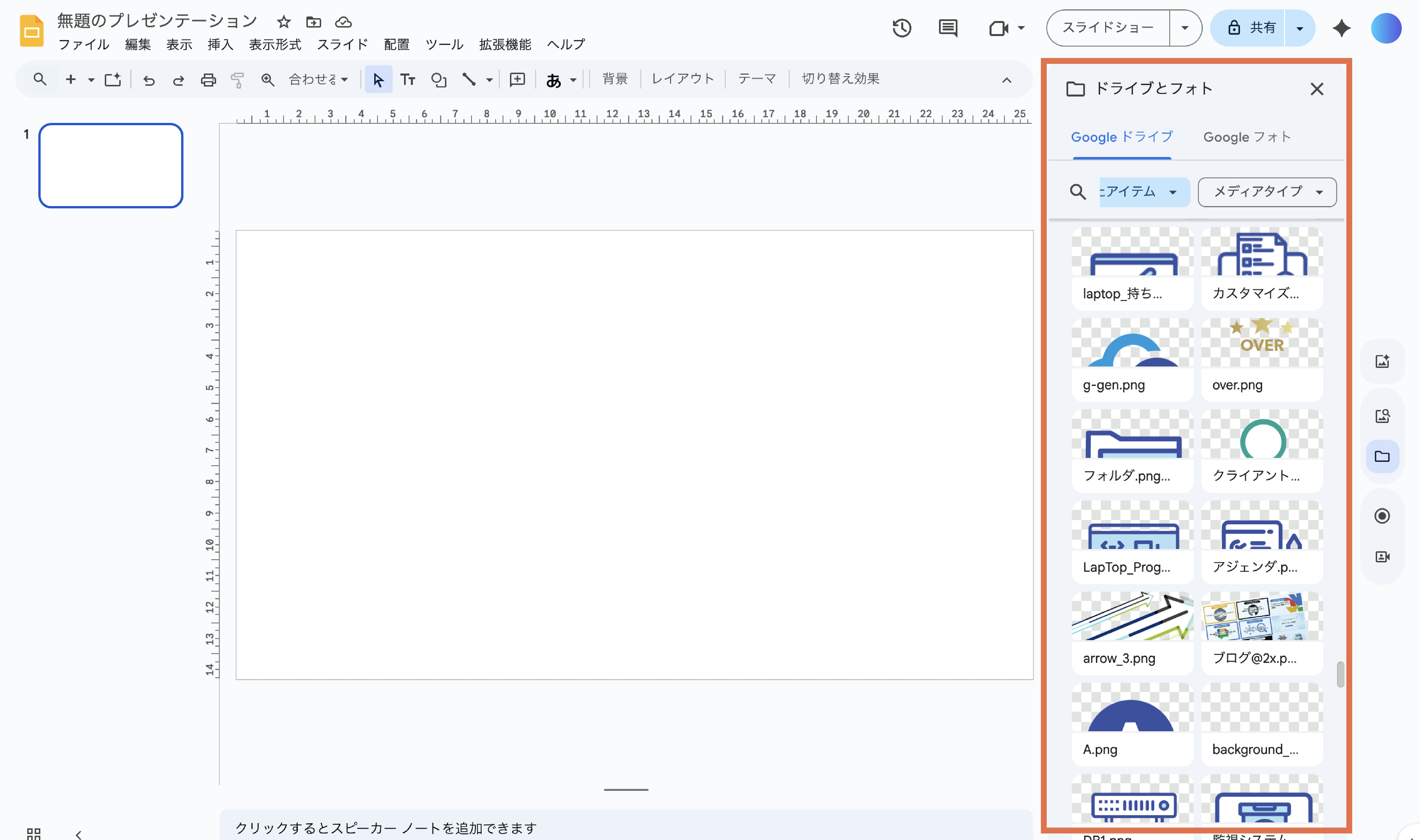
Task: Select the arrow_3.png image thumbnail
Action: (x=1132, y=617)
